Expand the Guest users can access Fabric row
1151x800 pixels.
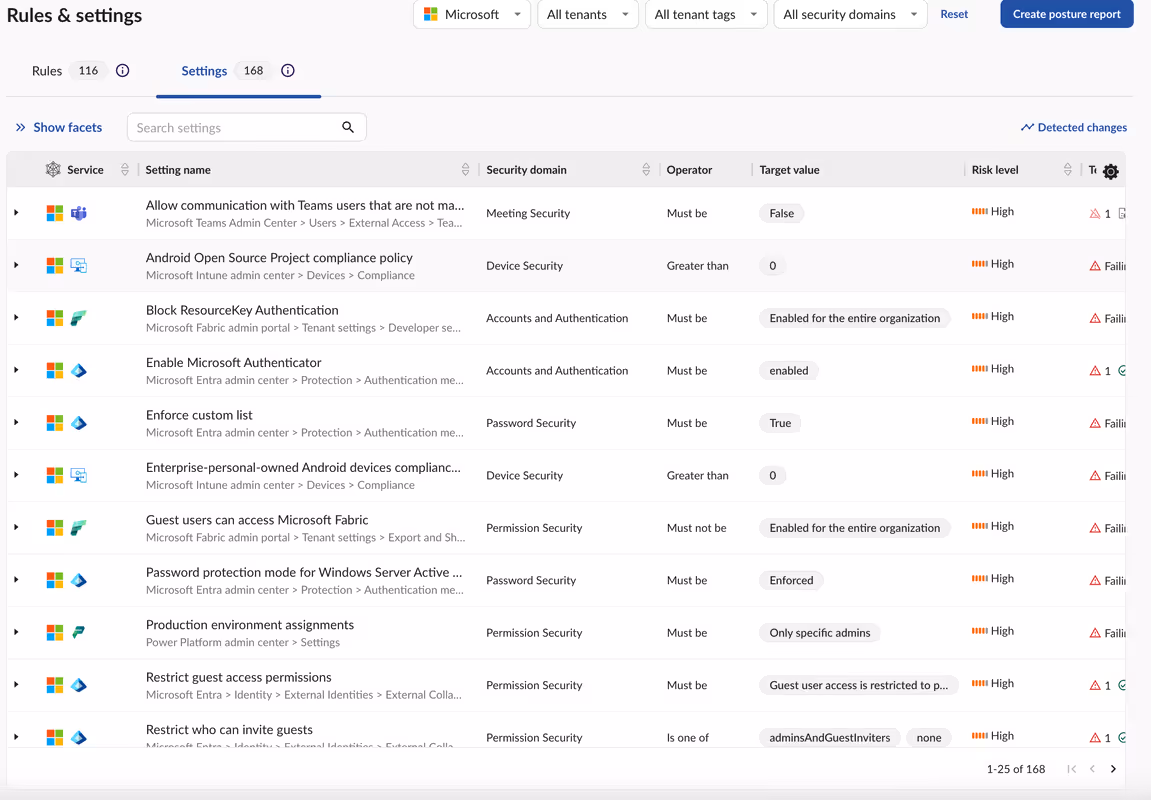pos(16,527)
